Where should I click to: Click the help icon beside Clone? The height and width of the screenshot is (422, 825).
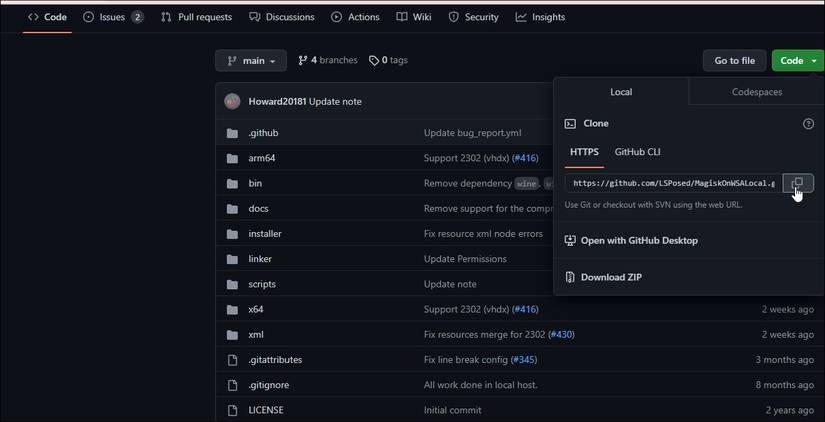pyautogui.click(x=808, y=124)
